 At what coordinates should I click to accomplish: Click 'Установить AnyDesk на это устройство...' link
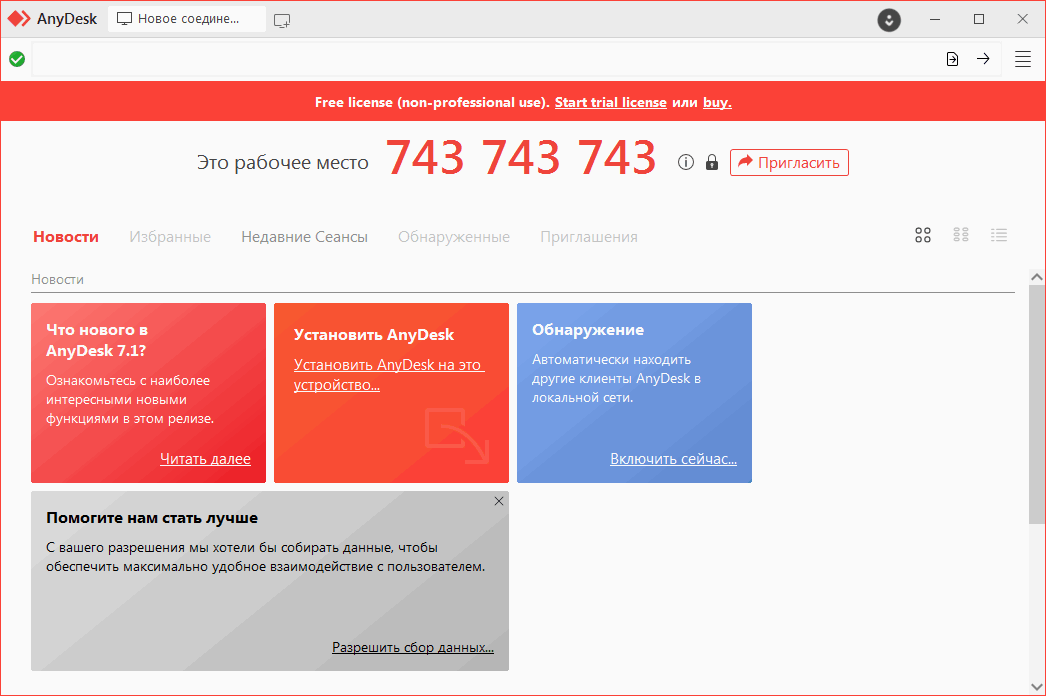point(389,375)
